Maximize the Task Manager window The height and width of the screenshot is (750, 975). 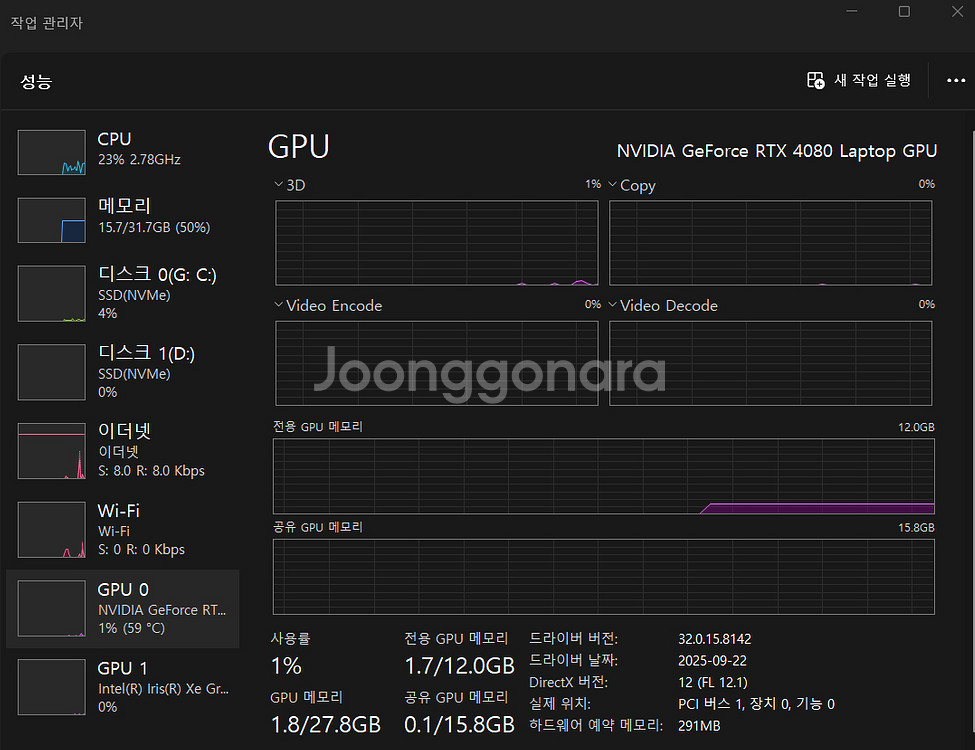click(904, 11)
